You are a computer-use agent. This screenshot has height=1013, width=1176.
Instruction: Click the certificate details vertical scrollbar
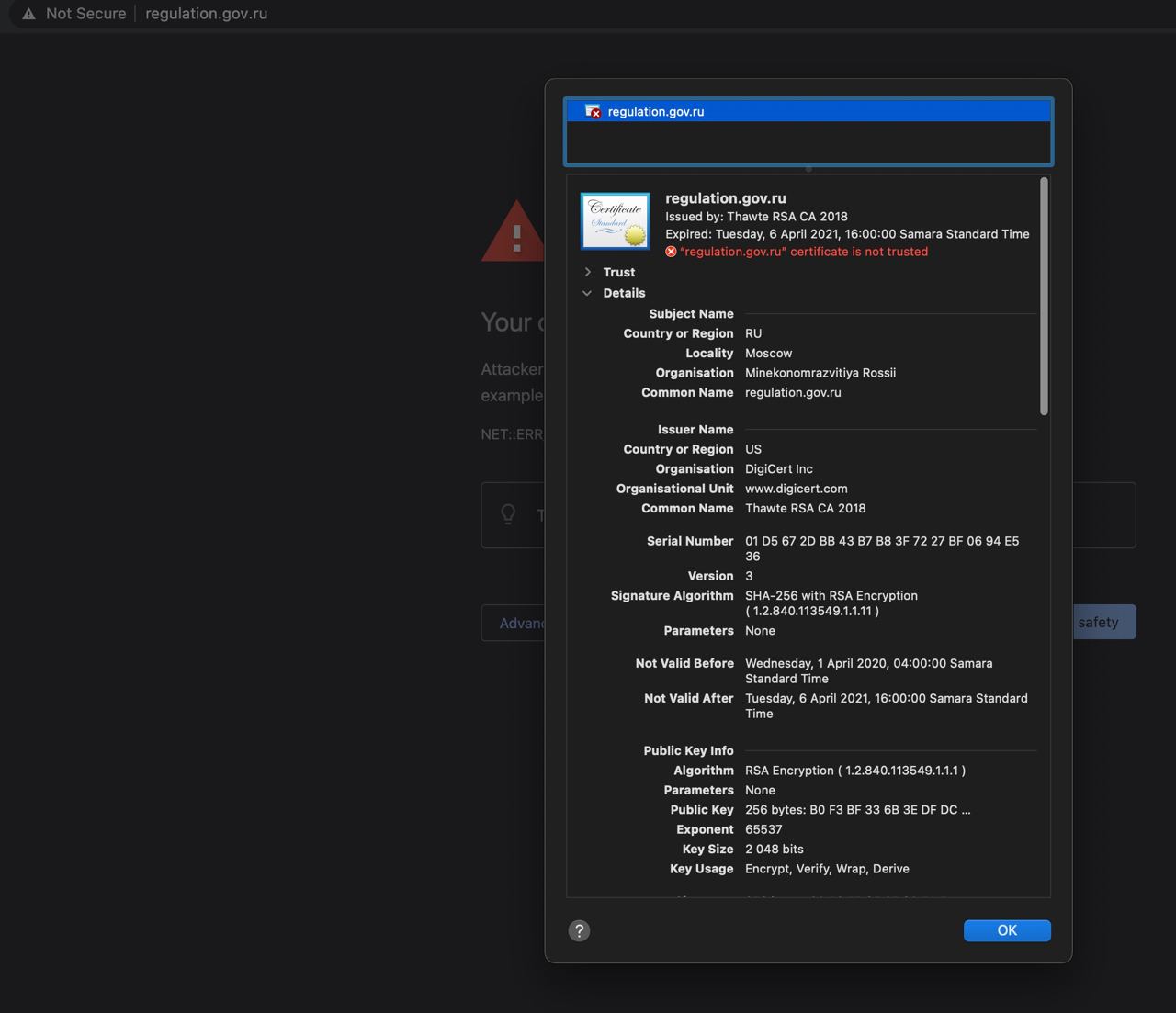coord(1044,297)
